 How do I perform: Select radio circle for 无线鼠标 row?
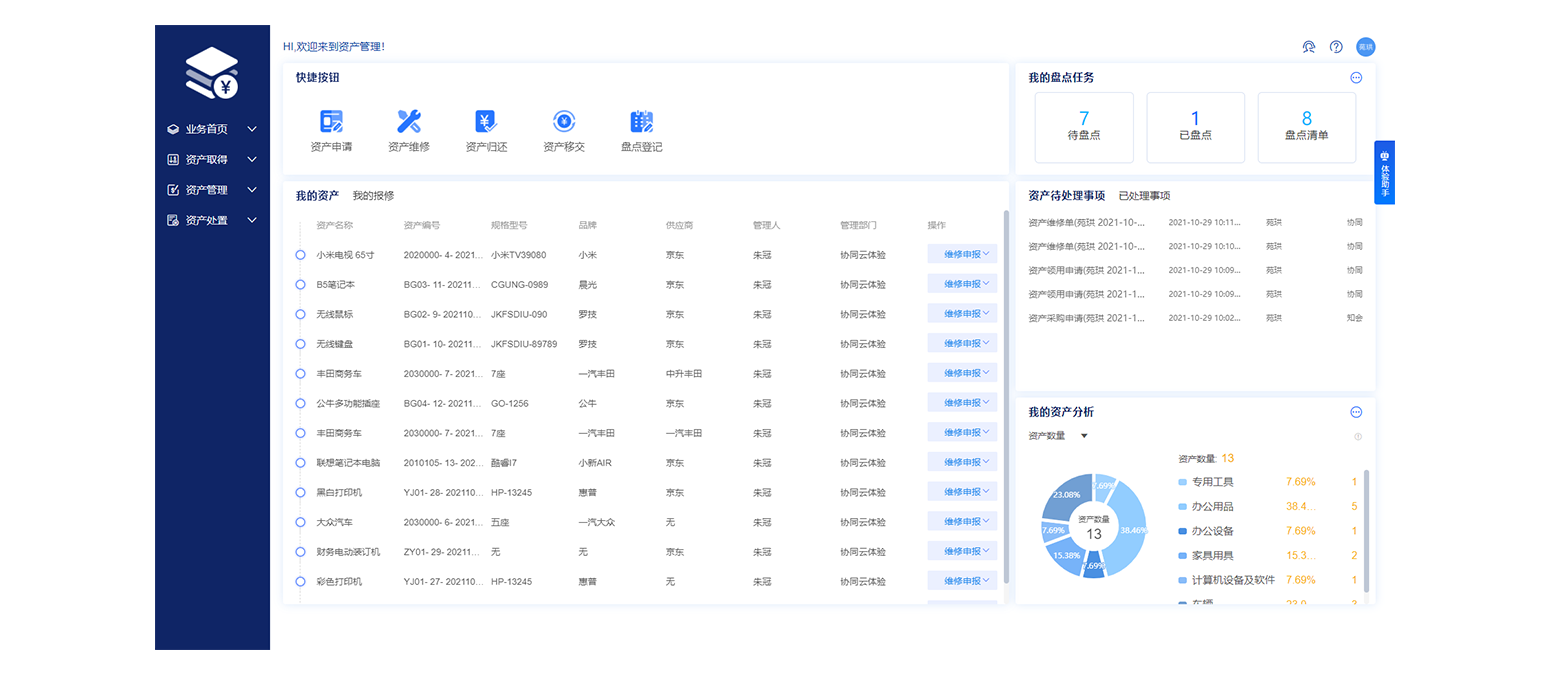tap(300, 314)
